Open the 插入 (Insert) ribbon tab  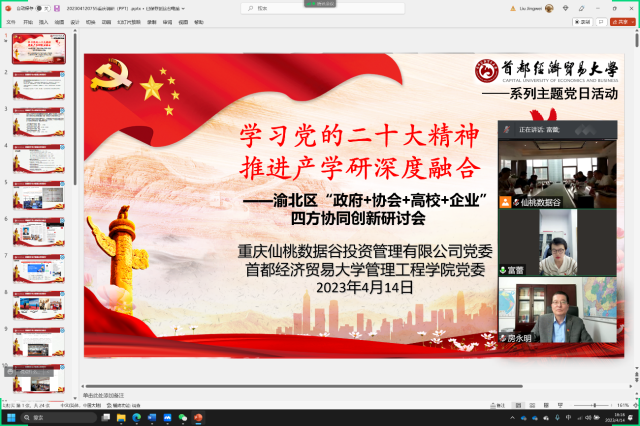41,20
